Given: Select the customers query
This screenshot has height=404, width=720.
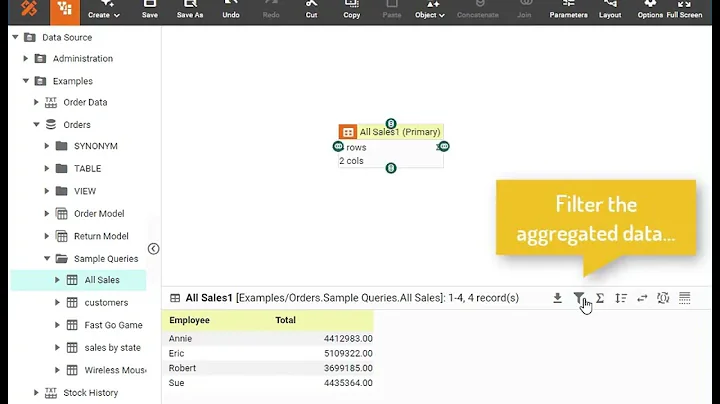Looking at the screenshot, I should click(x=106, y=303).
